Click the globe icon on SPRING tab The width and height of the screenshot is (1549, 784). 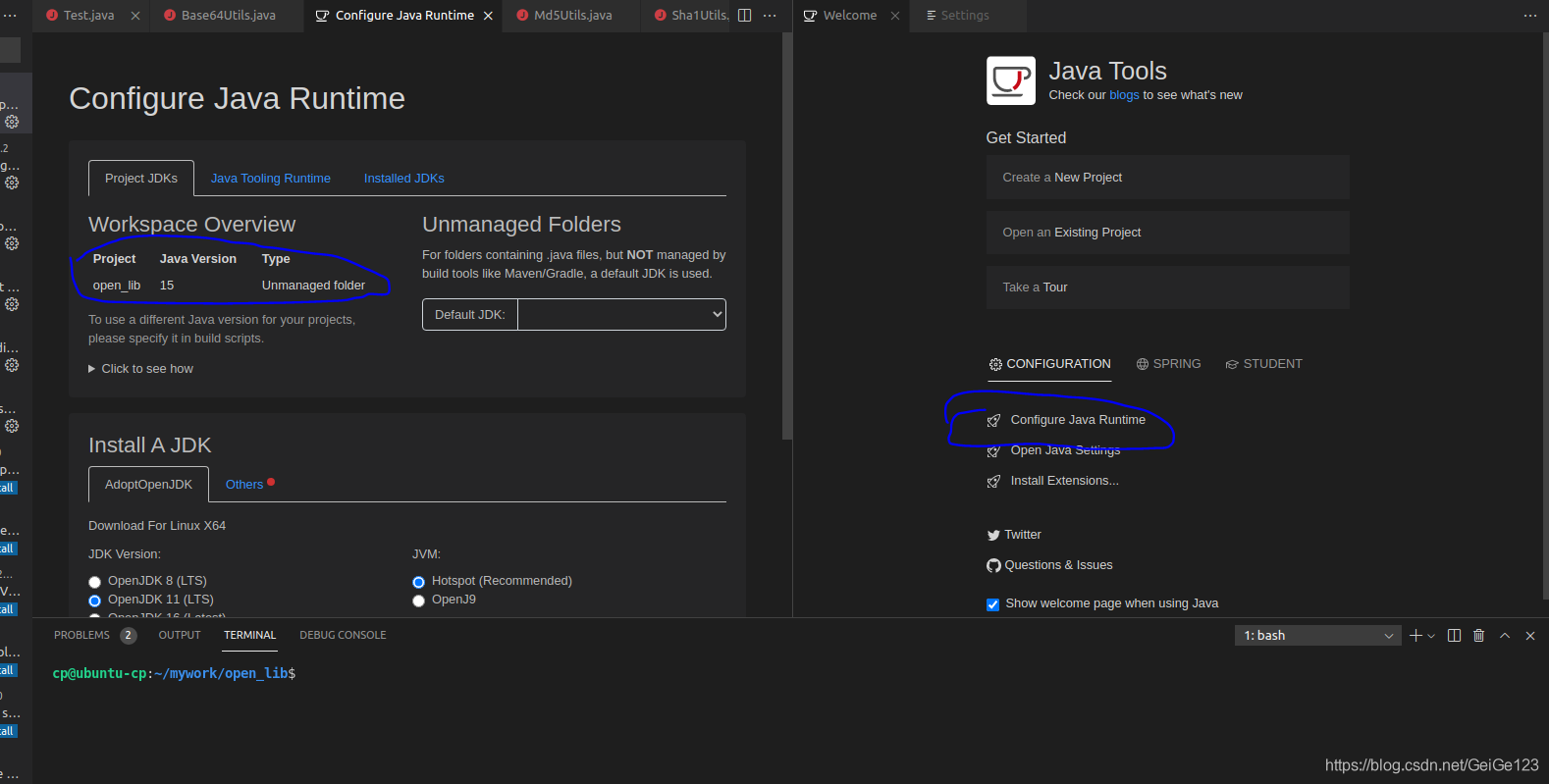tap(1143, 364)
